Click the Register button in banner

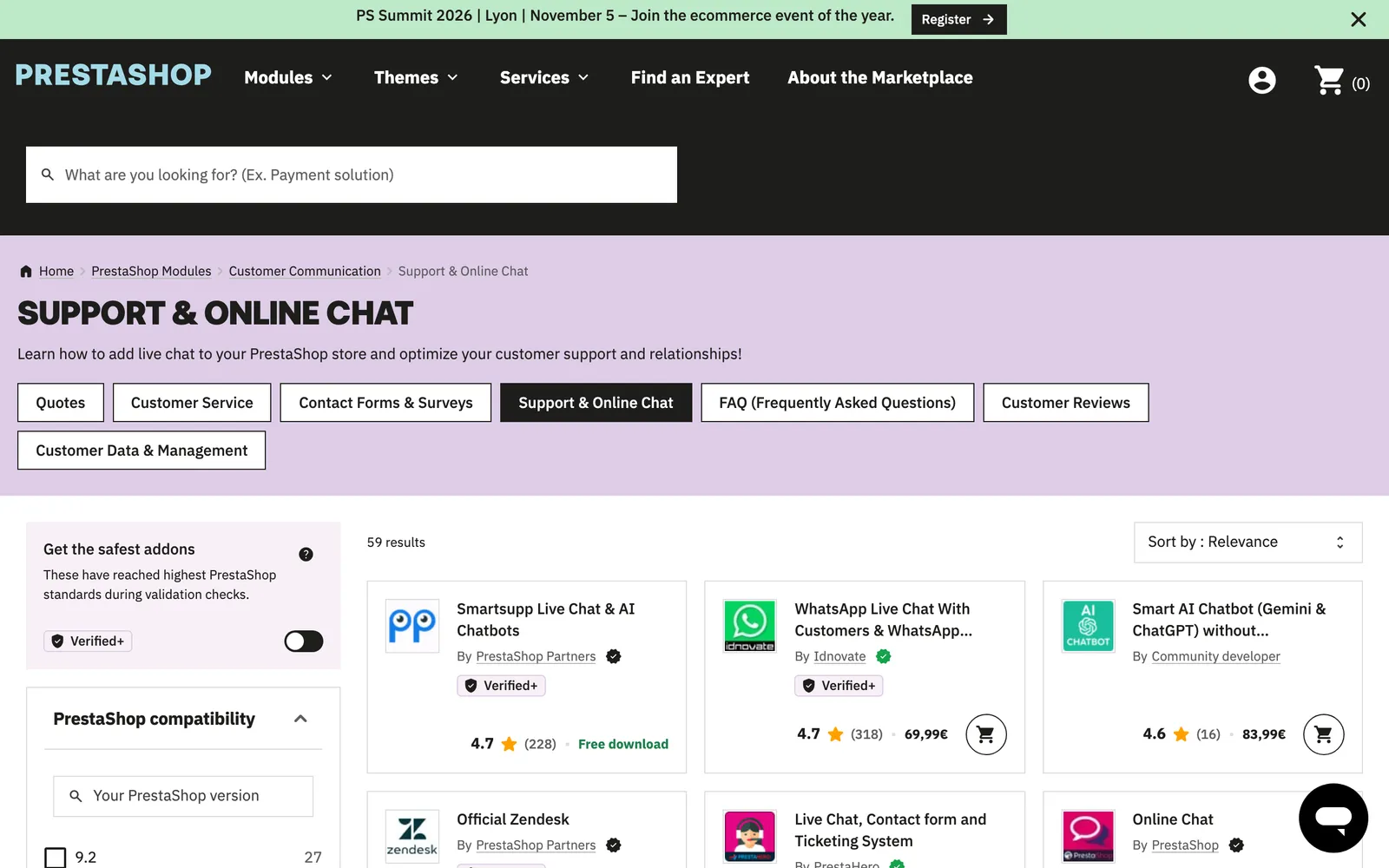pos(958,19)
